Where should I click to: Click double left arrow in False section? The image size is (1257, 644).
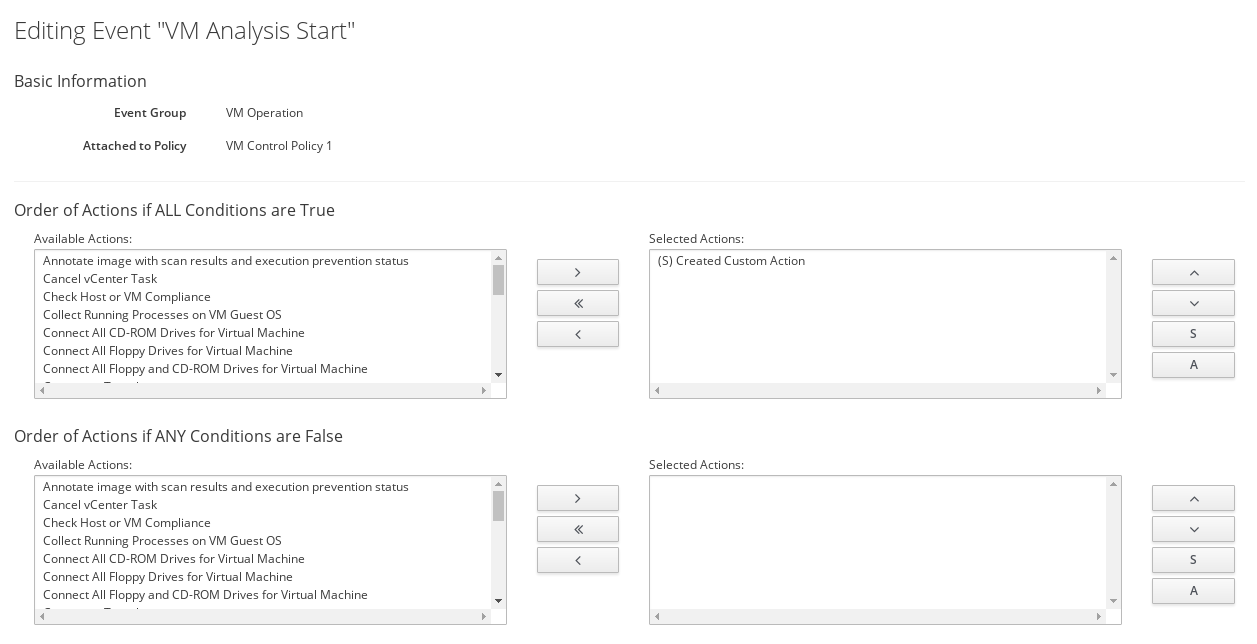click(x=577, y=529)
